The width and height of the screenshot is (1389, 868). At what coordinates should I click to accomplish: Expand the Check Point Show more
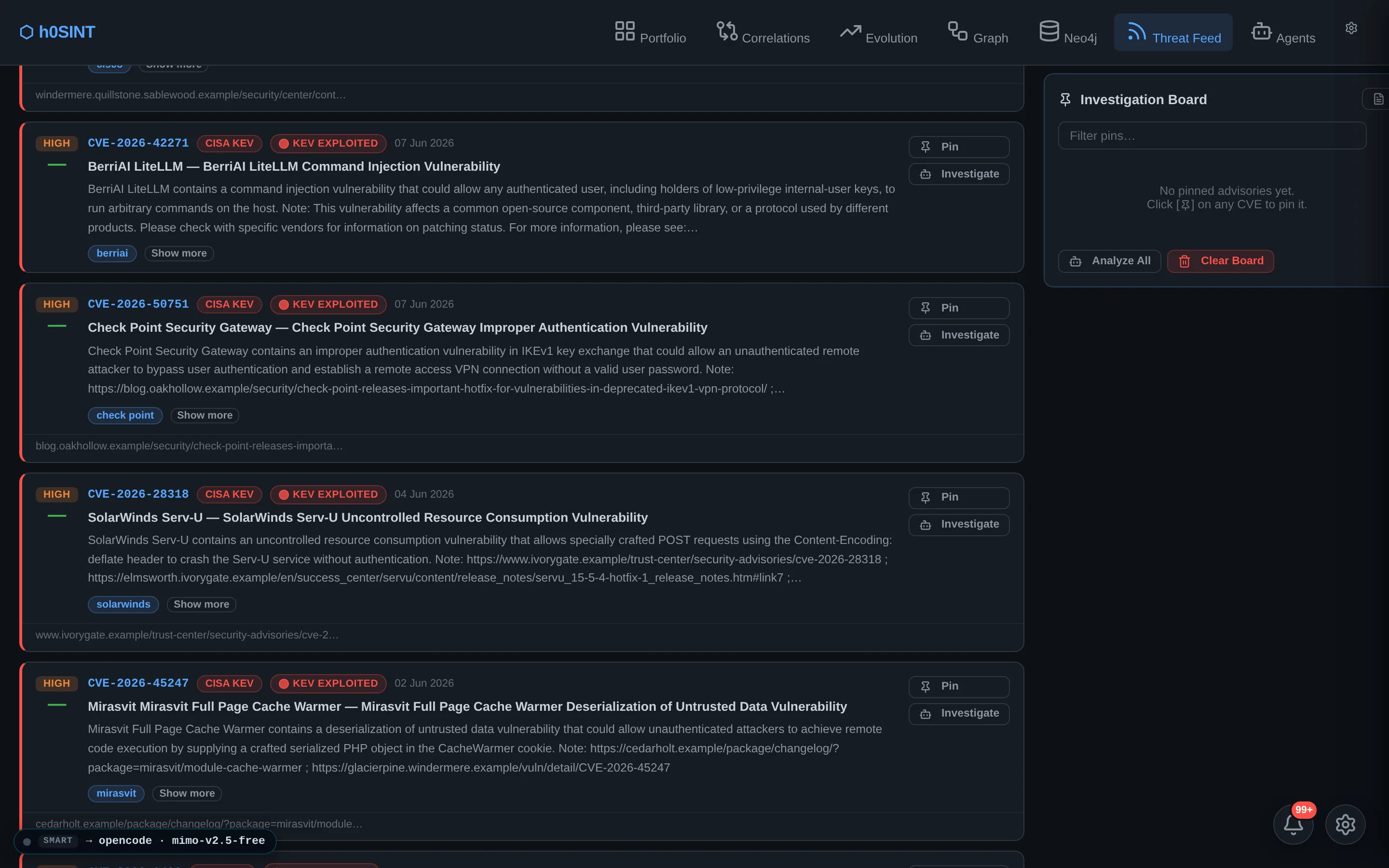(x=204, y=415)
